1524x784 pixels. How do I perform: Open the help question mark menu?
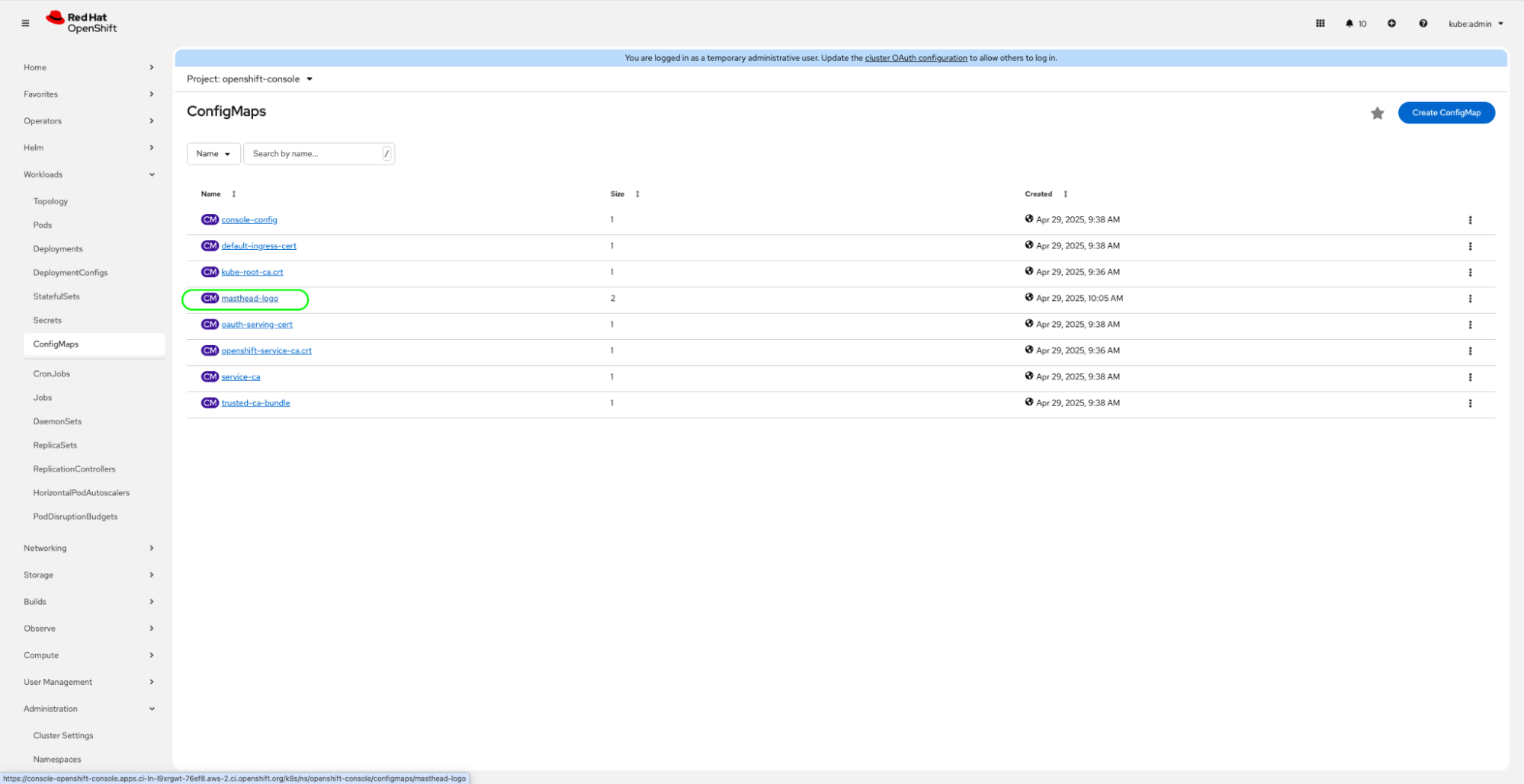point(1423,24)
